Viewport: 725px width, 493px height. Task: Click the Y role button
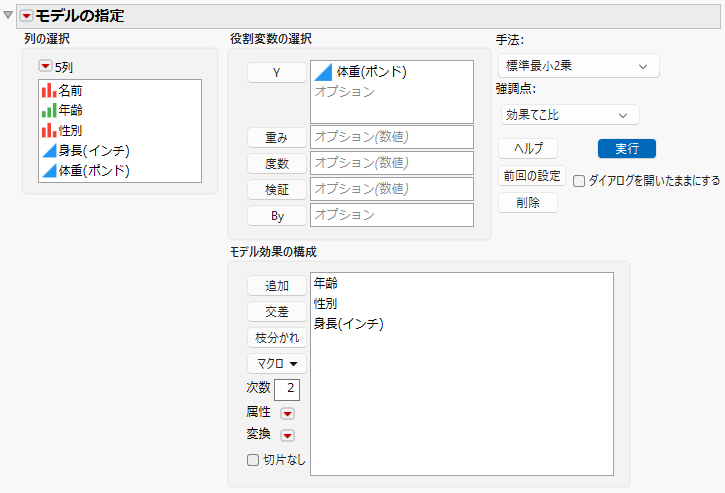[x=276, y=73]
